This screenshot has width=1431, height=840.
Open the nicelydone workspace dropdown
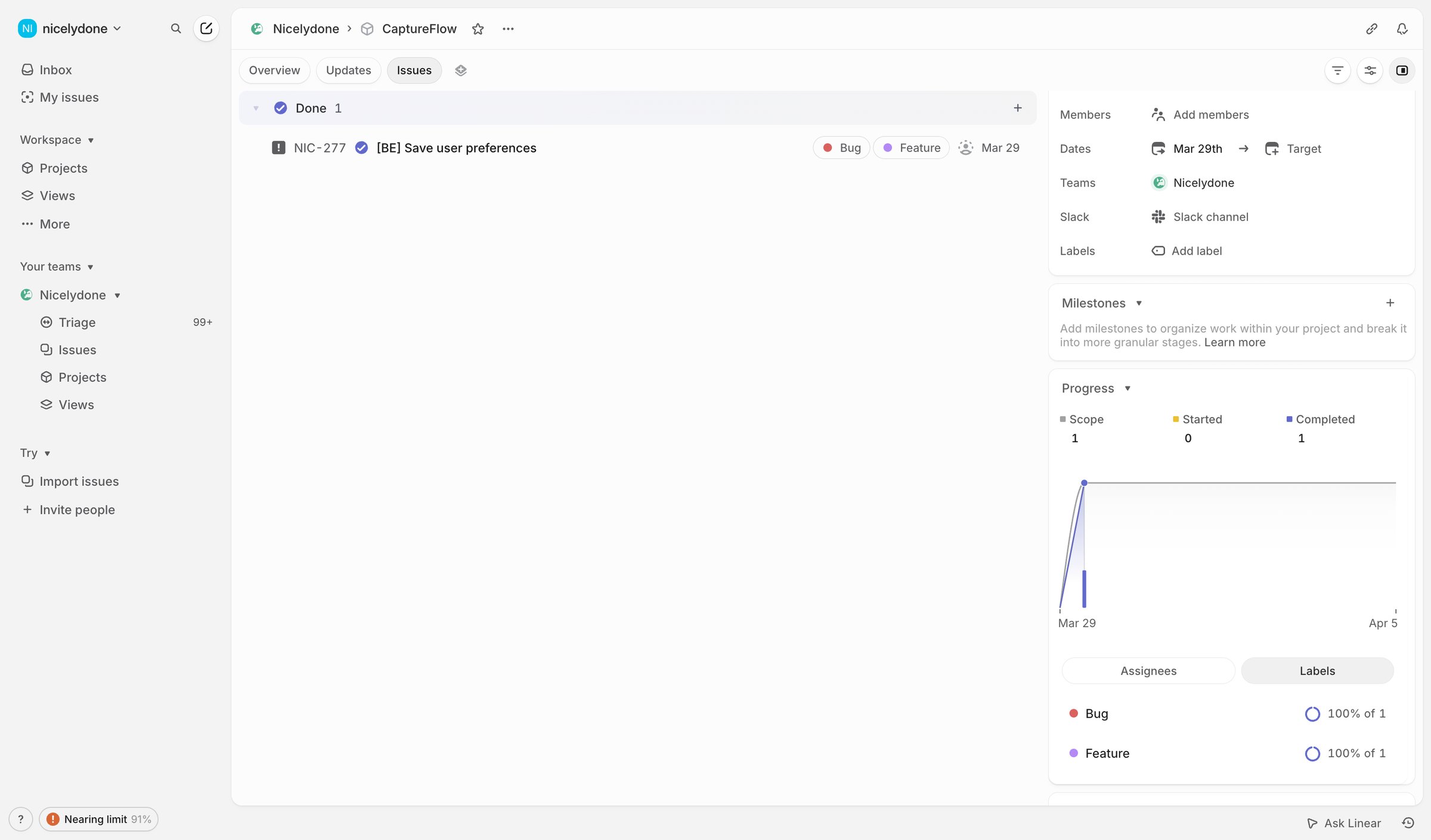tap(70, 28)
